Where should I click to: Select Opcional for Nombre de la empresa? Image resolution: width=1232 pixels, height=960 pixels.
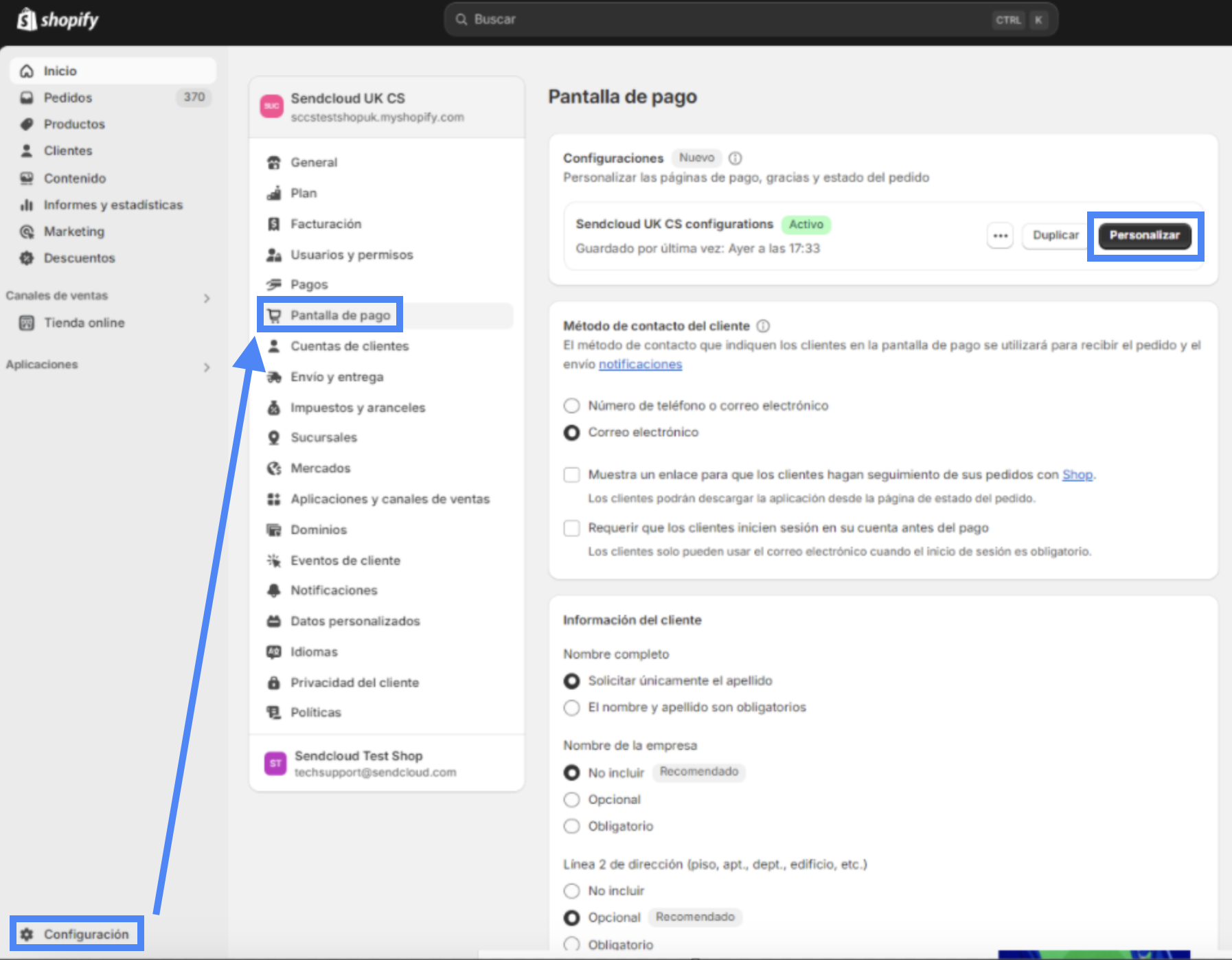coord(571,799)
